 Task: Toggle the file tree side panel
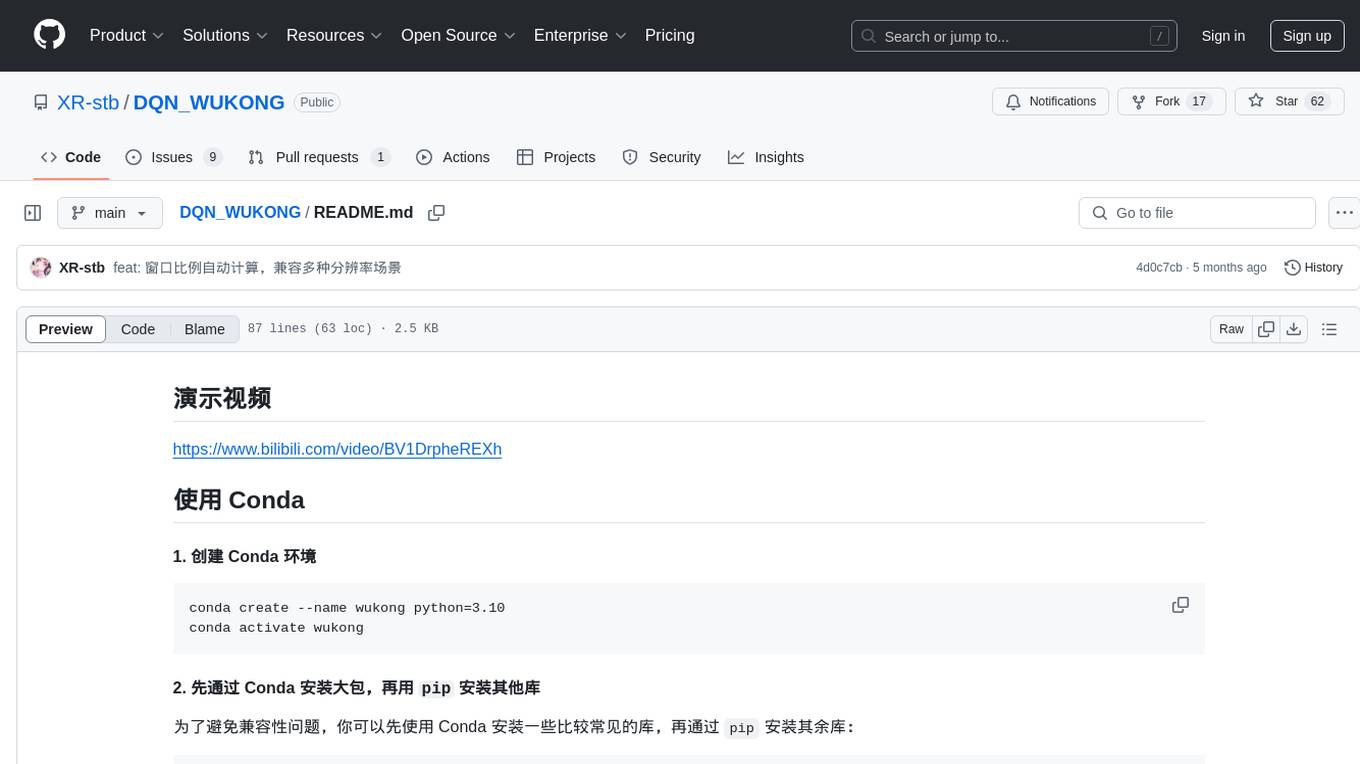coord(33,213)
